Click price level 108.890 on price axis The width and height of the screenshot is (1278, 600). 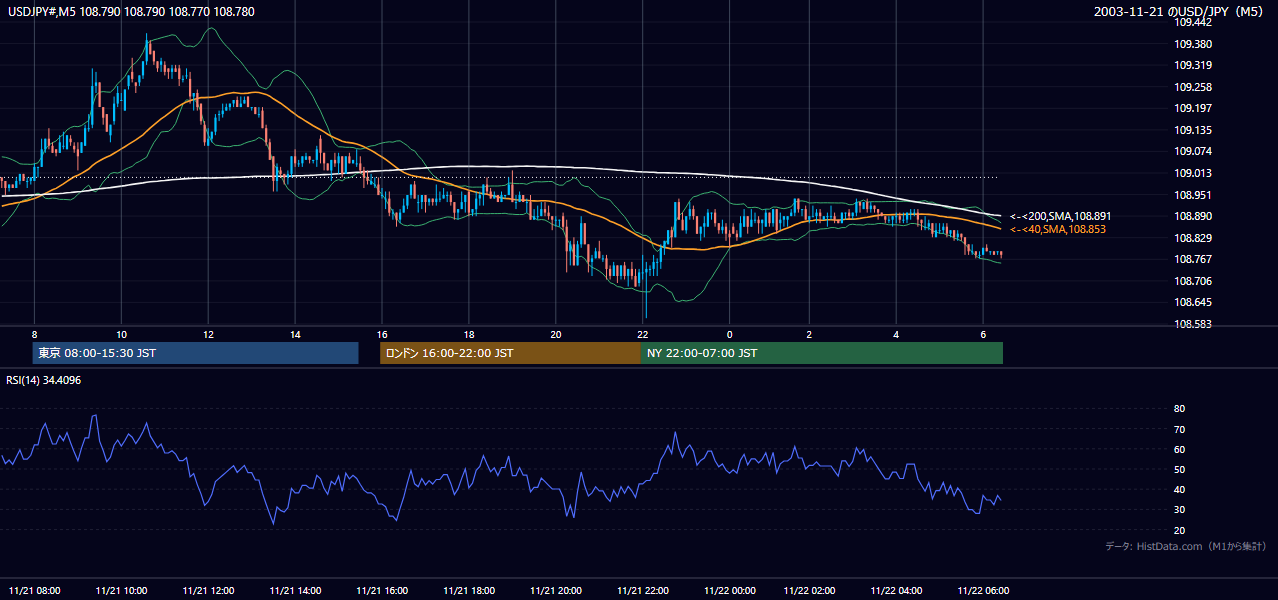(x=1193, y=216)
